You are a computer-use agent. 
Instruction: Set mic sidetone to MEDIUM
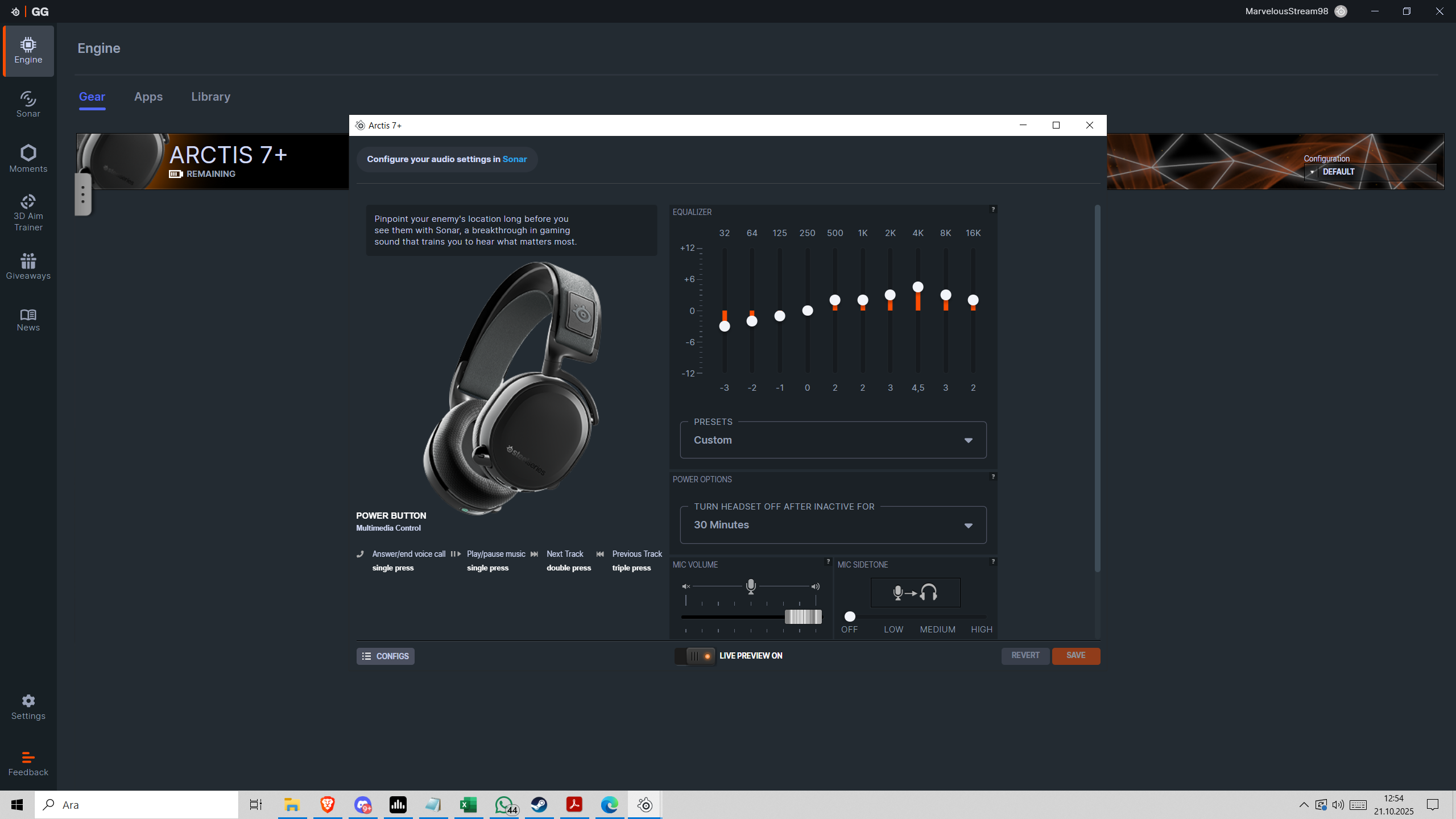937,630
